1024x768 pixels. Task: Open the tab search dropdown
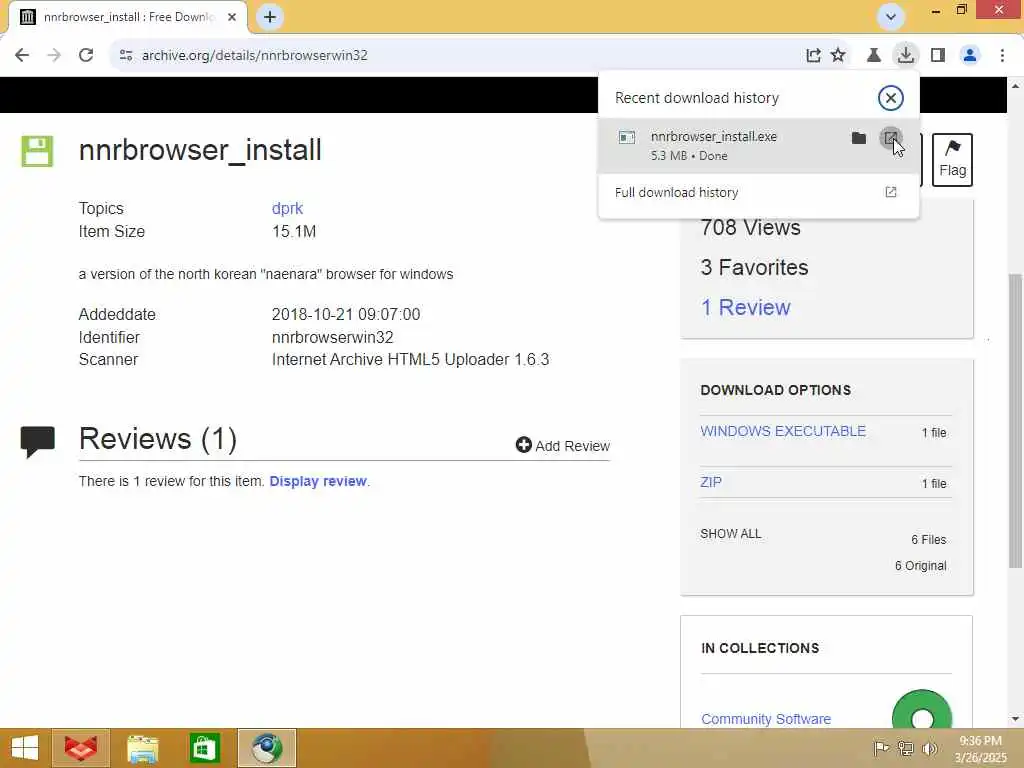[x=890, y=16]
